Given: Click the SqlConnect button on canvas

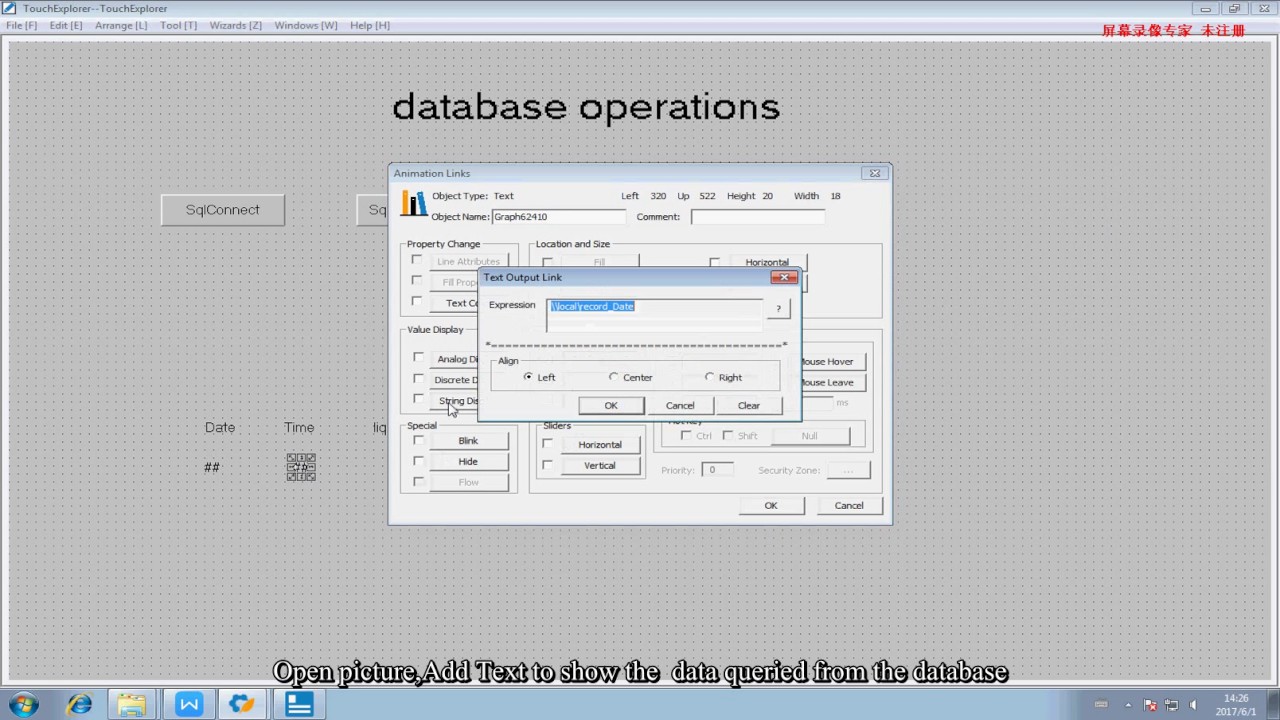Looking at the screenshot, I should [x=223, y=210].
